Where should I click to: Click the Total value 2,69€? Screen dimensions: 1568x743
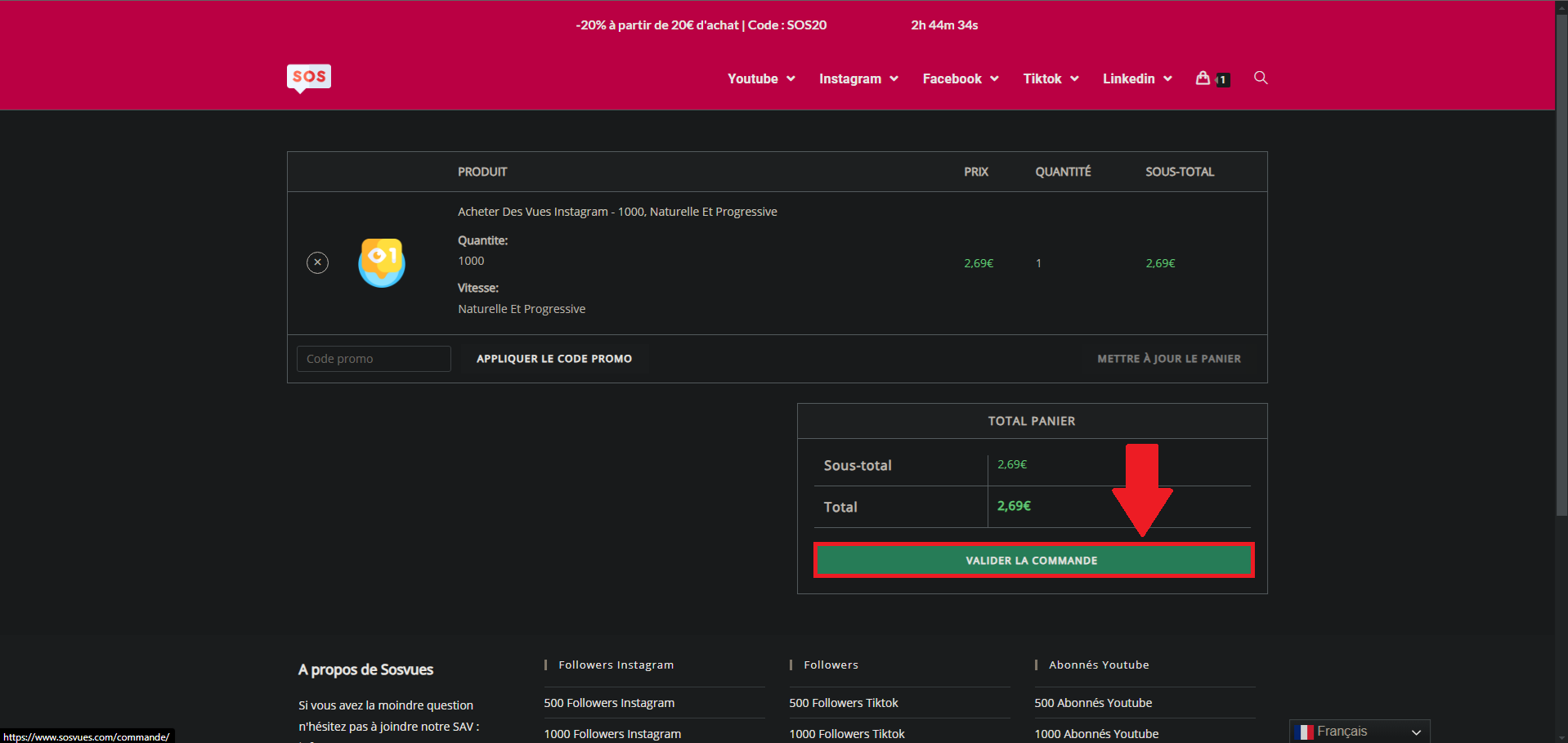(x=1014, y=506)
